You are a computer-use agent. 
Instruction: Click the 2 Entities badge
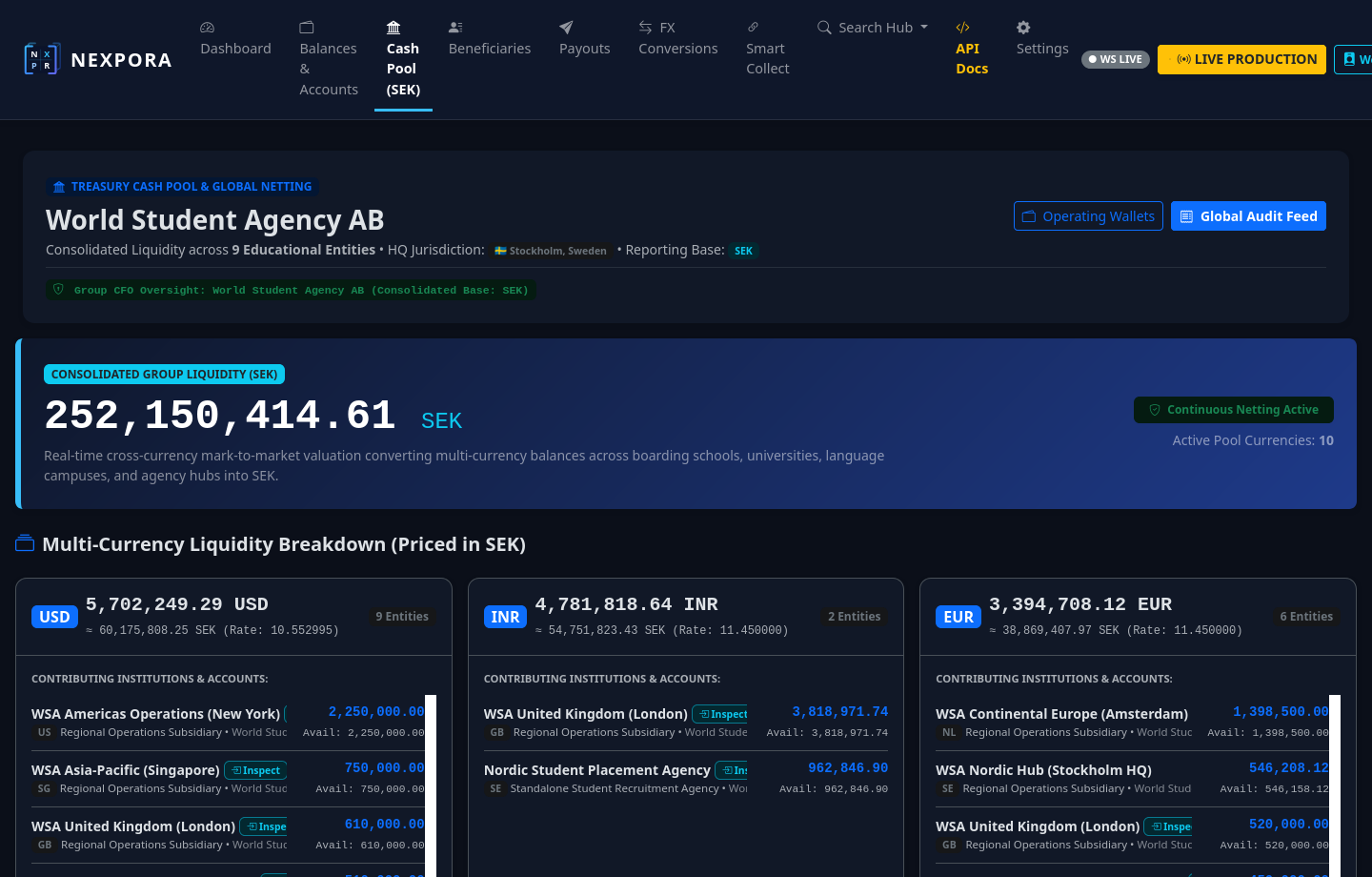(855, 617)
